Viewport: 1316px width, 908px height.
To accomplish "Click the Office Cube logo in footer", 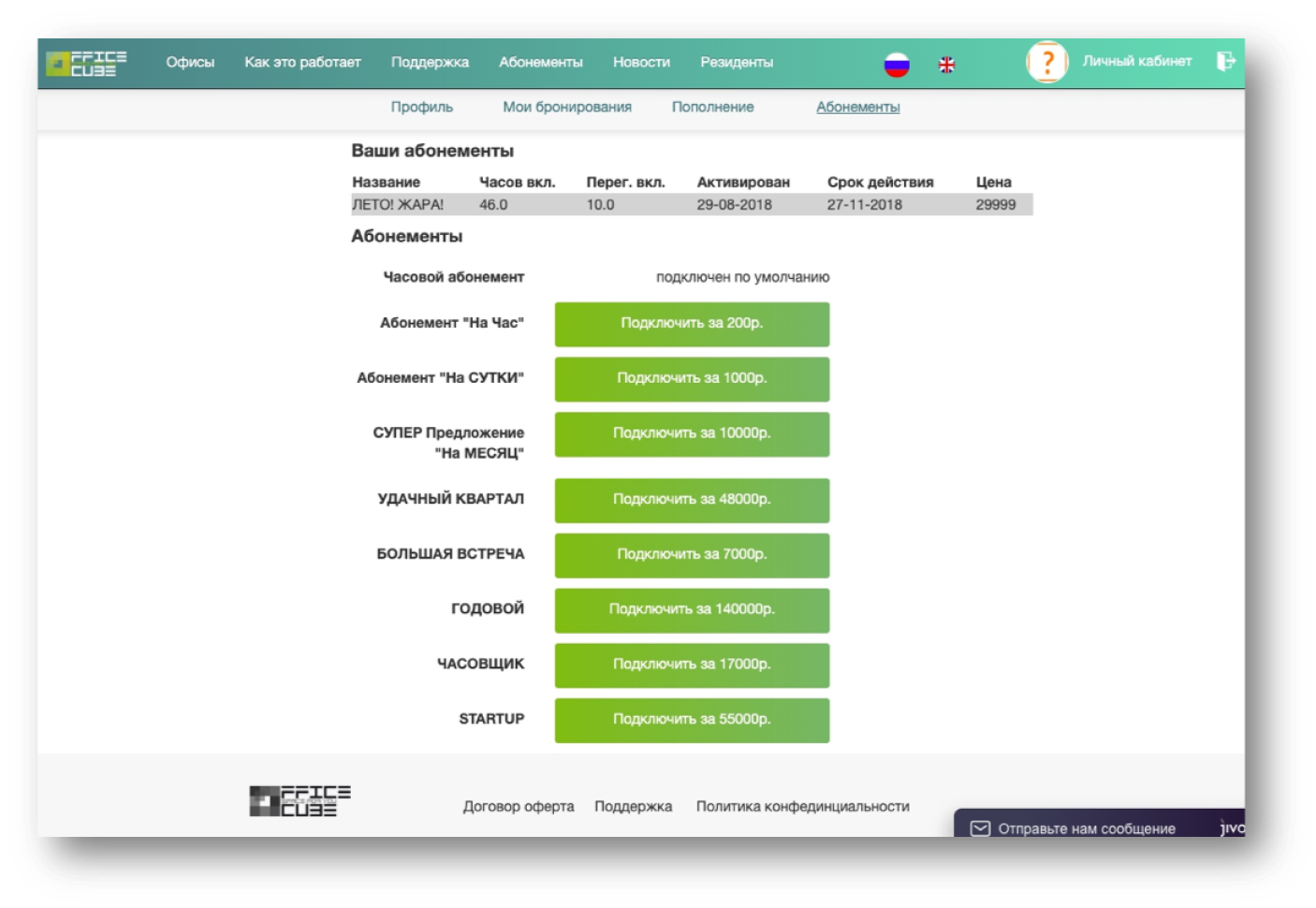I will coord(300,801).
